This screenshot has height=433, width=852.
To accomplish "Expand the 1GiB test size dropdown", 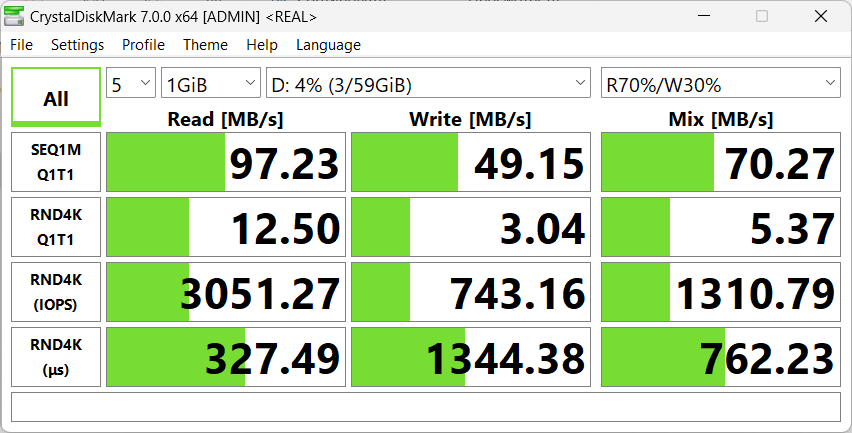I will pos(211,83).
